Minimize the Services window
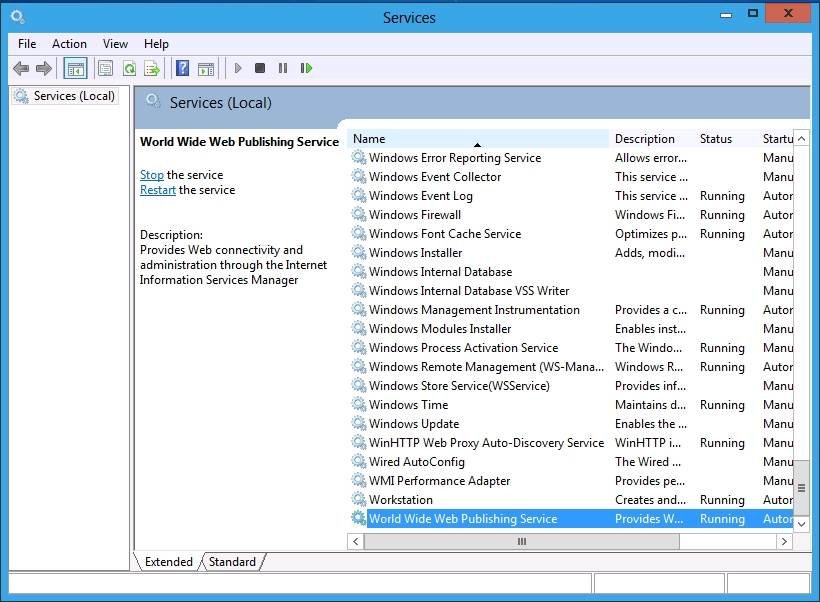 [726, 15]
